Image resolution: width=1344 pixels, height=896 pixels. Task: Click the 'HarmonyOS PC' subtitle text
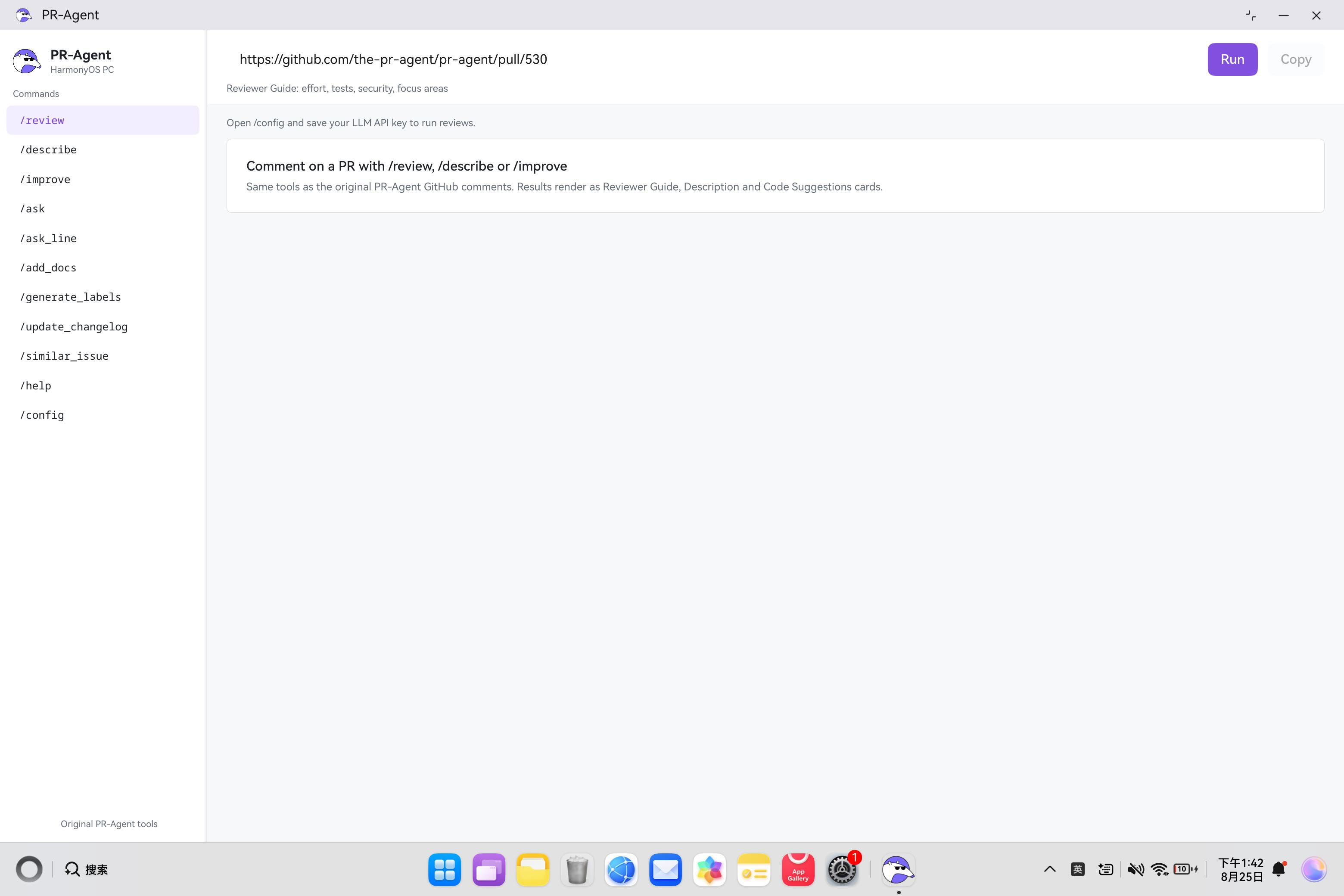pos(82,70)
